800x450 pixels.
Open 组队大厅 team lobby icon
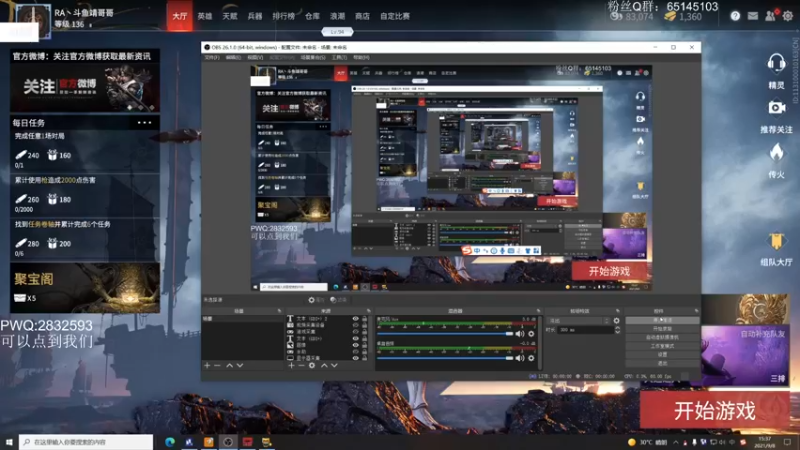click(776, 241)
